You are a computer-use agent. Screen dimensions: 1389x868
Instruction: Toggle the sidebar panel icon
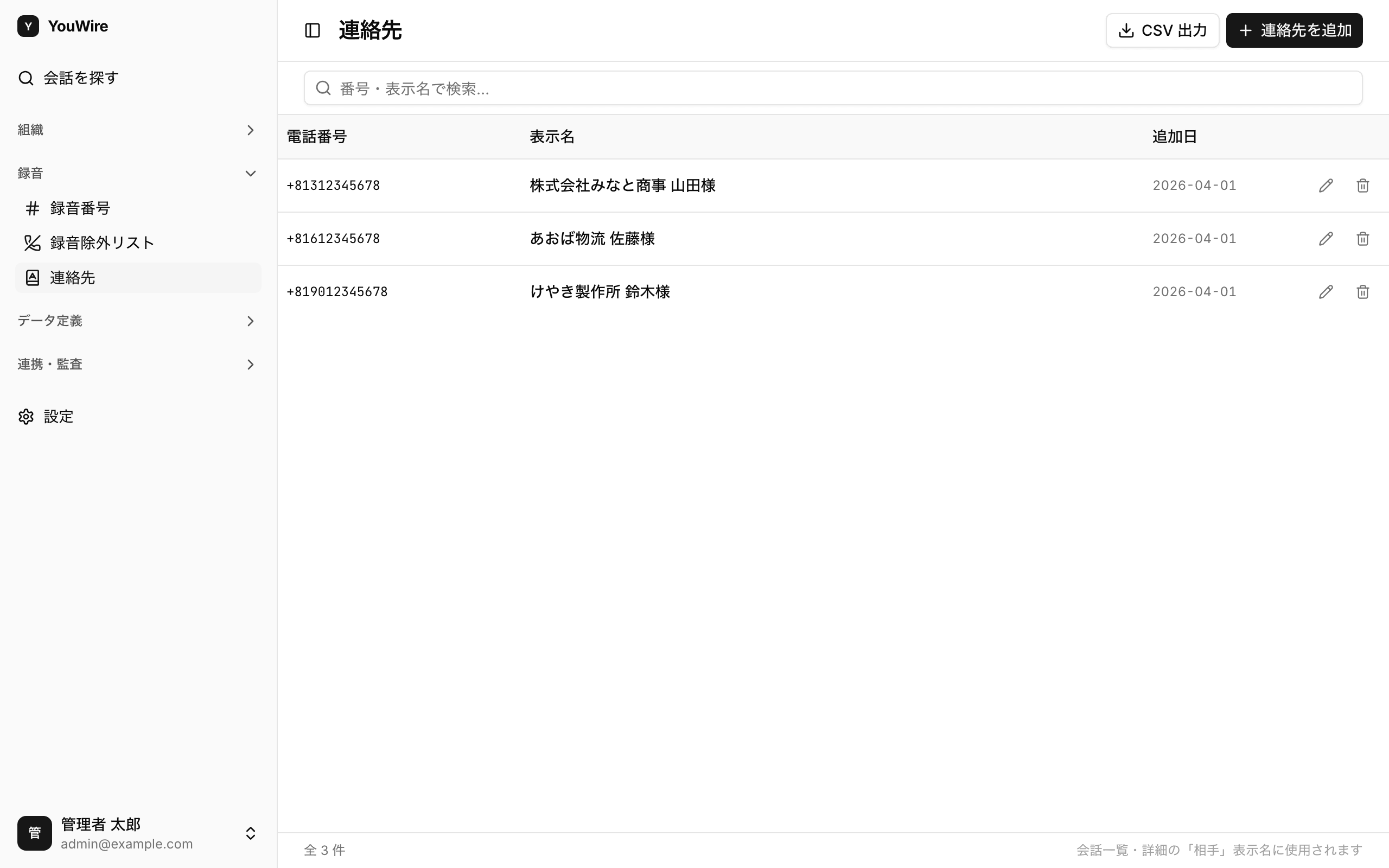tap(312, 30)
